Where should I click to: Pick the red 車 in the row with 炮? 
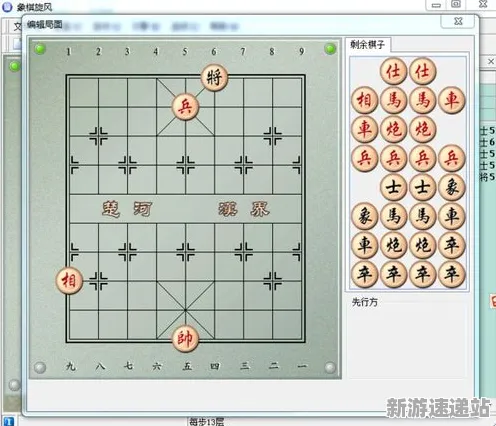pos(364,129)
